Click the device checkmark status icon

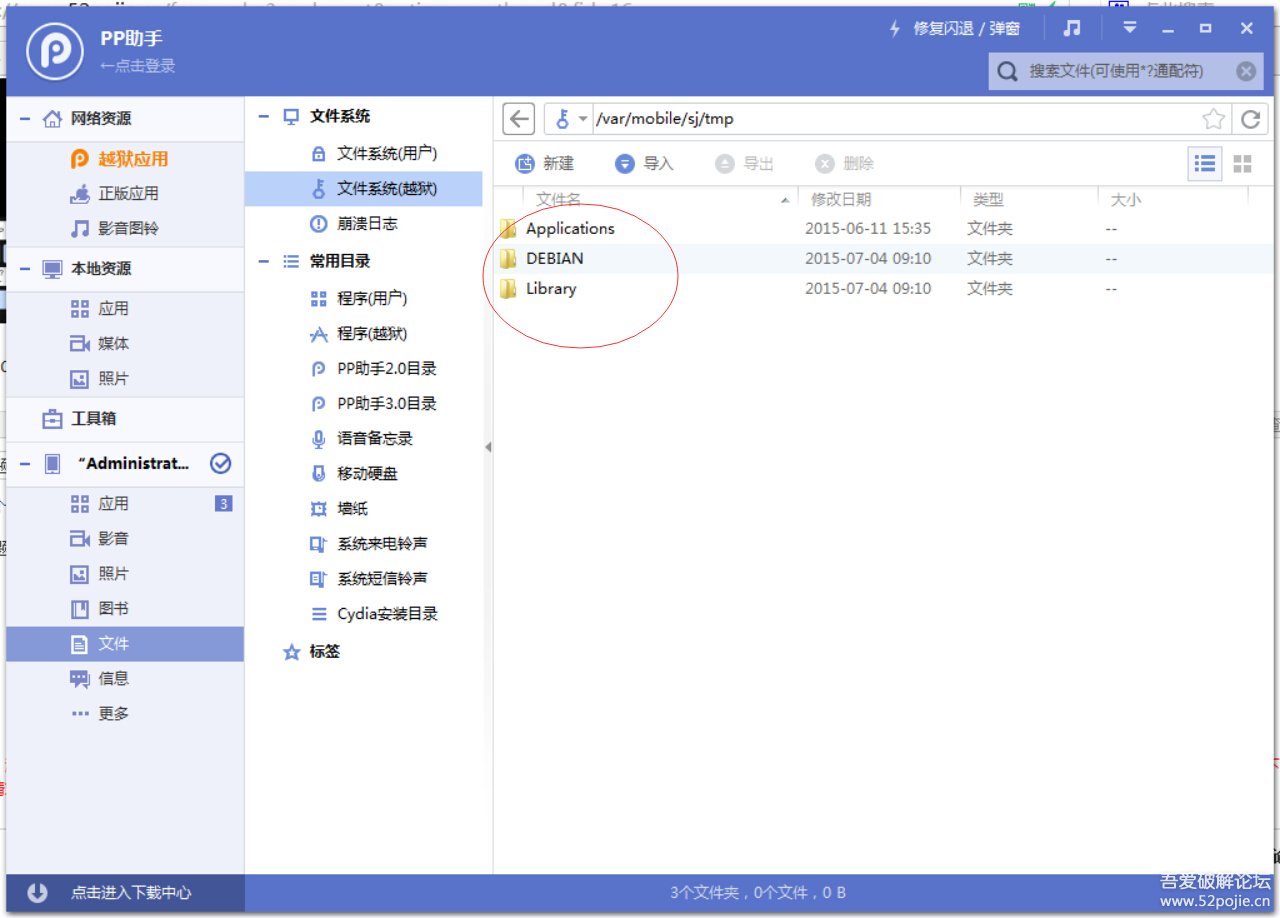point(221,464)
